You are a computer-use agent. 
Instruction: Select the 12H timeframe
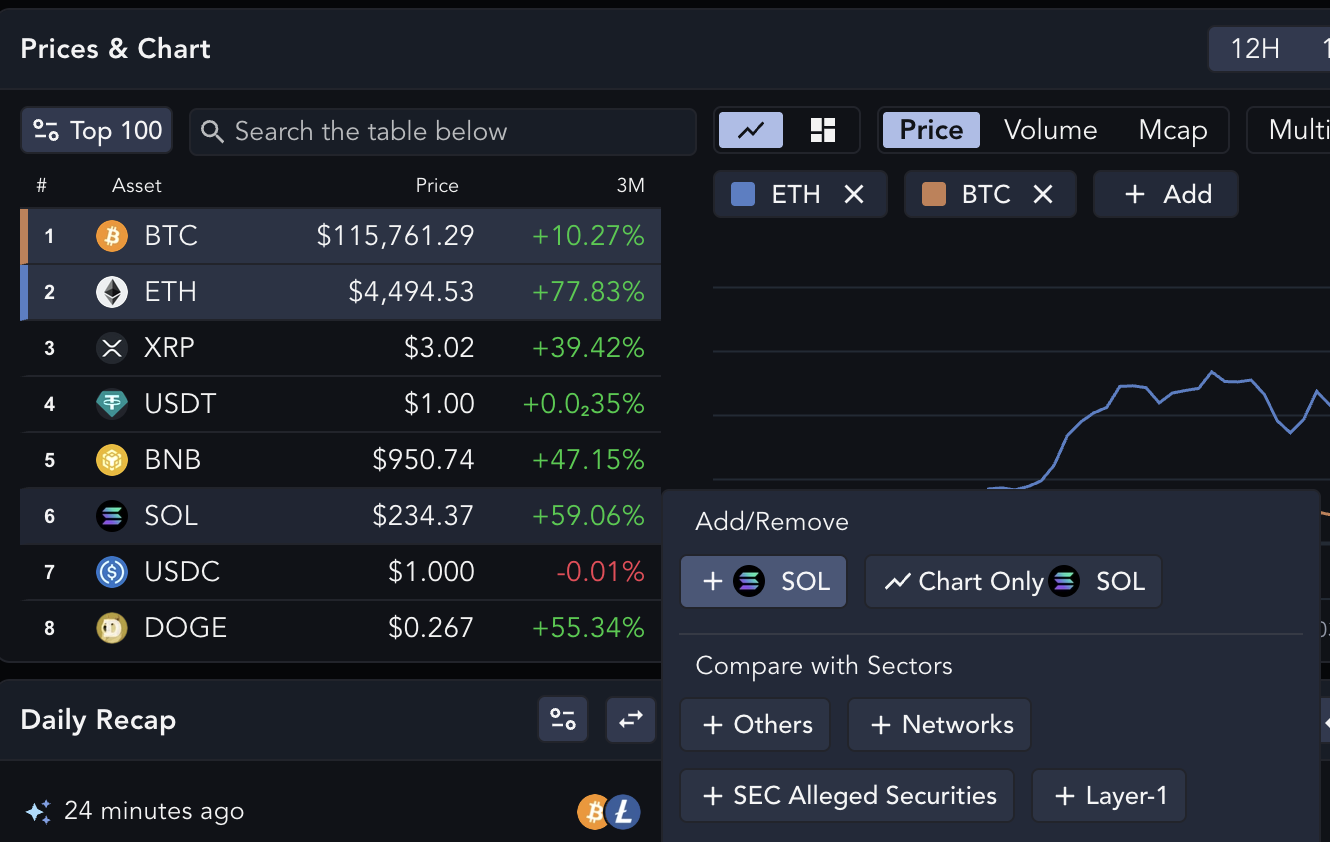click(x=1255, y=48)
